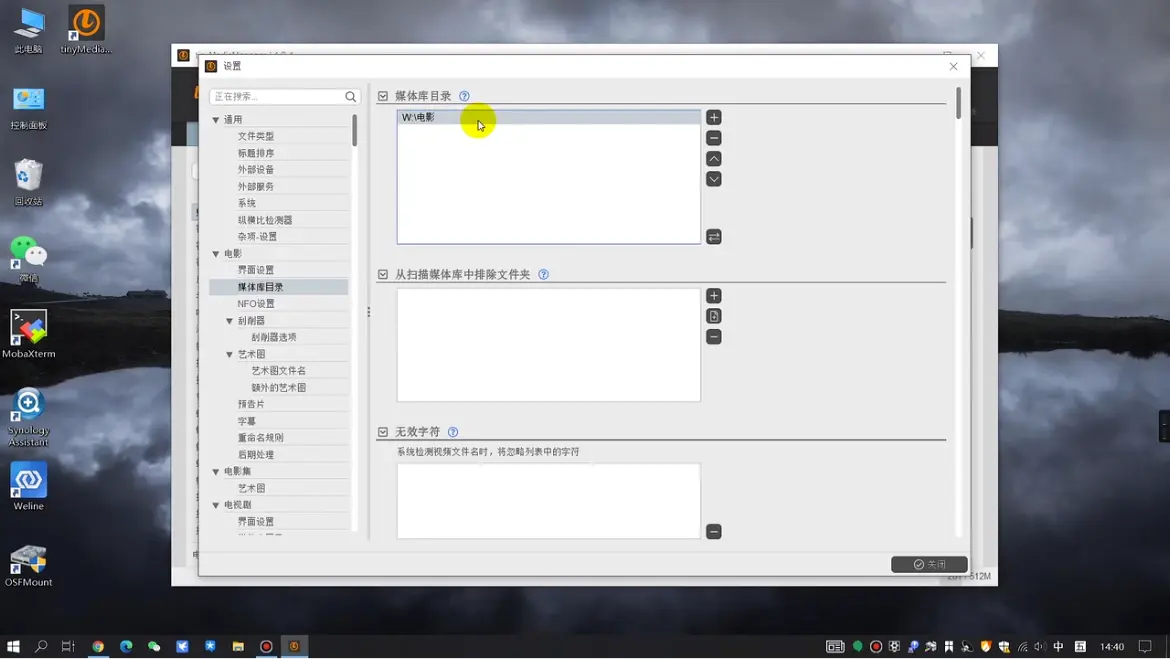
Task: Remove the selected media library directory
Action: [x=714, y=138]
